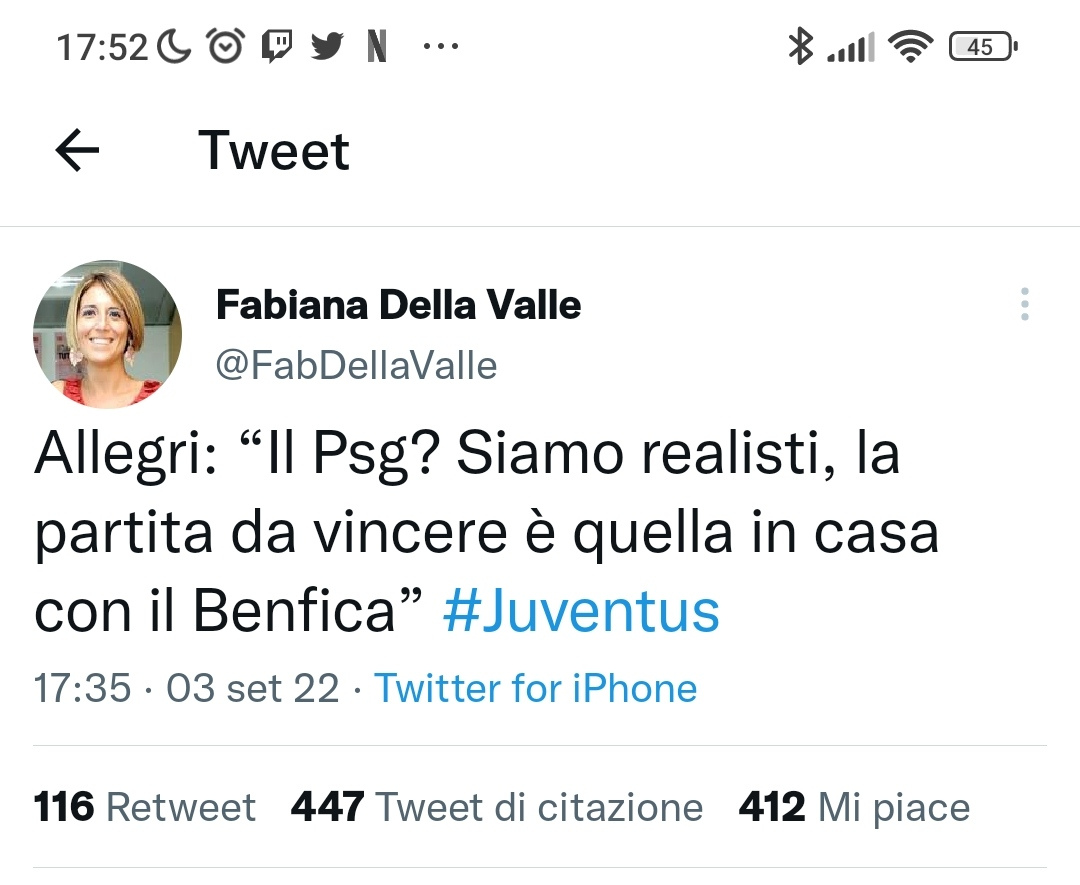View the 447 Tweet di citazione

pos(497,806)
